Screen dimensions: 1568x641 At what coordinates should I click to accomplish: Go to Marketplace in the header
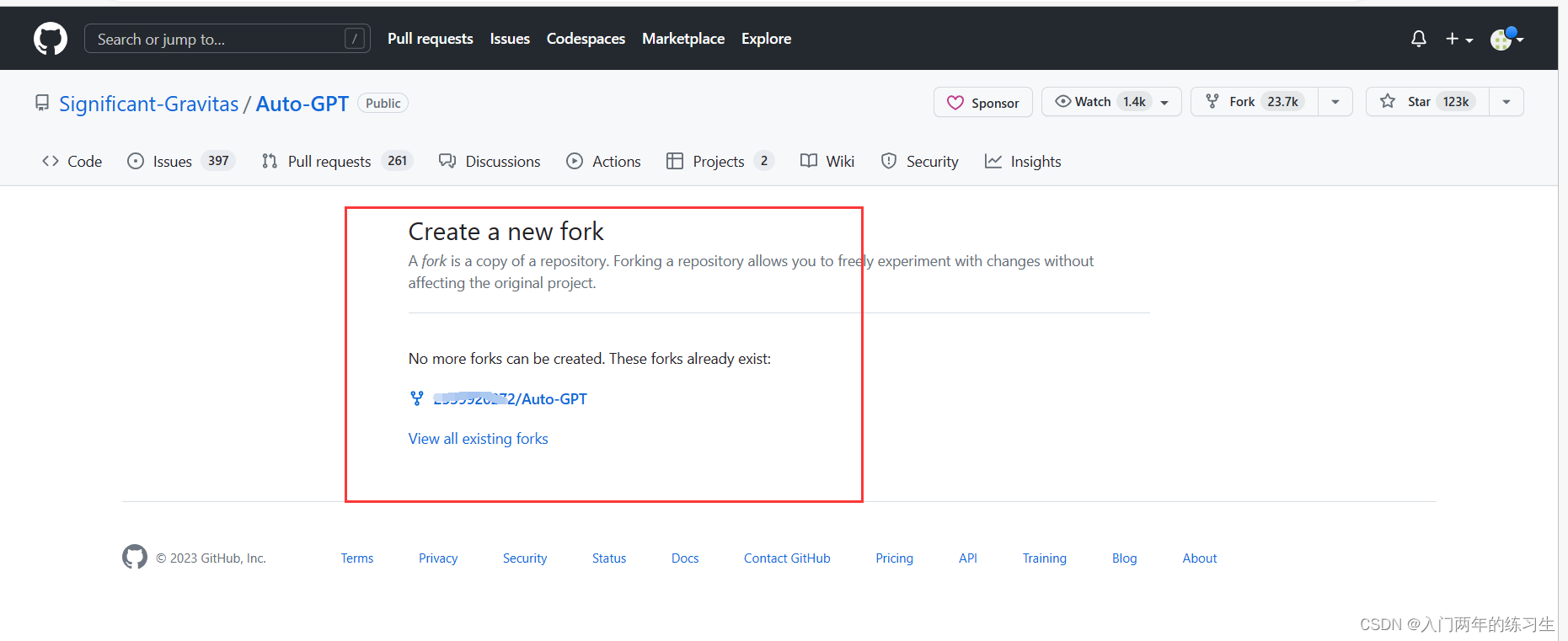click(683, 39)
